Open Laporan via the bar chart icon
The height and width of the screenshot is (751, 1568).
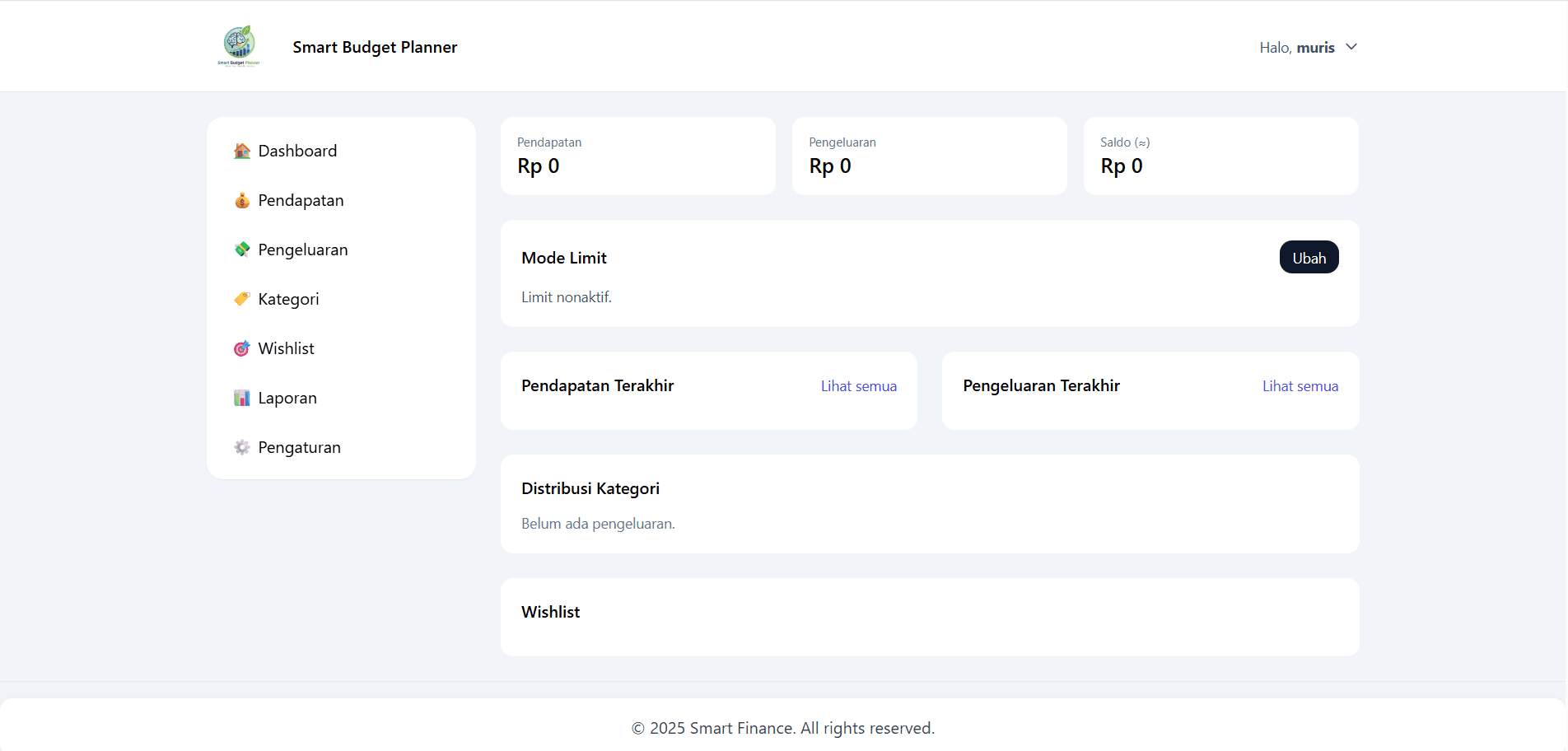(x=241, y=398)
